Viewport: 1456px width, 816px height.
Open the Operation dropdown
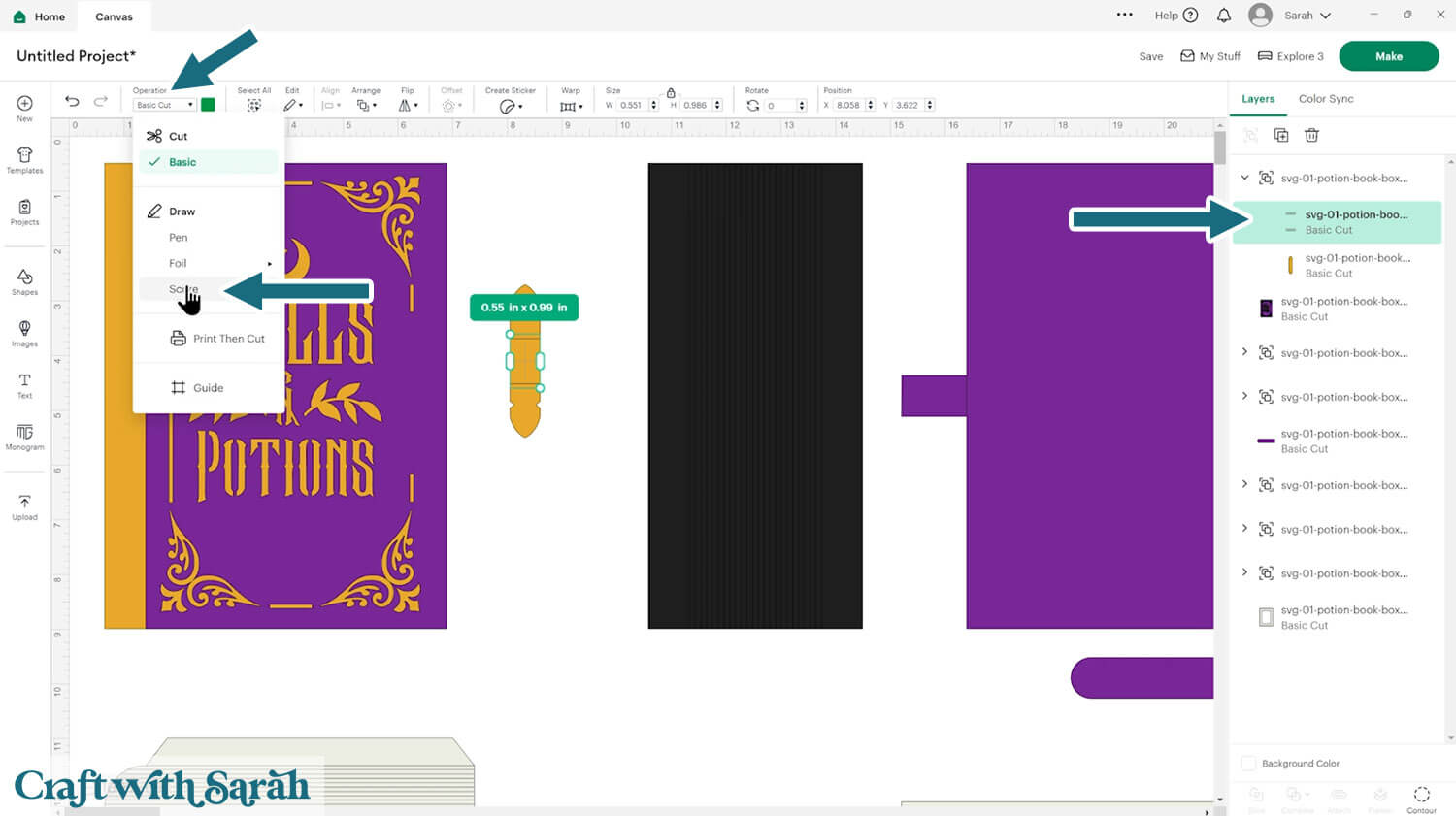click(x=164, y=105)
